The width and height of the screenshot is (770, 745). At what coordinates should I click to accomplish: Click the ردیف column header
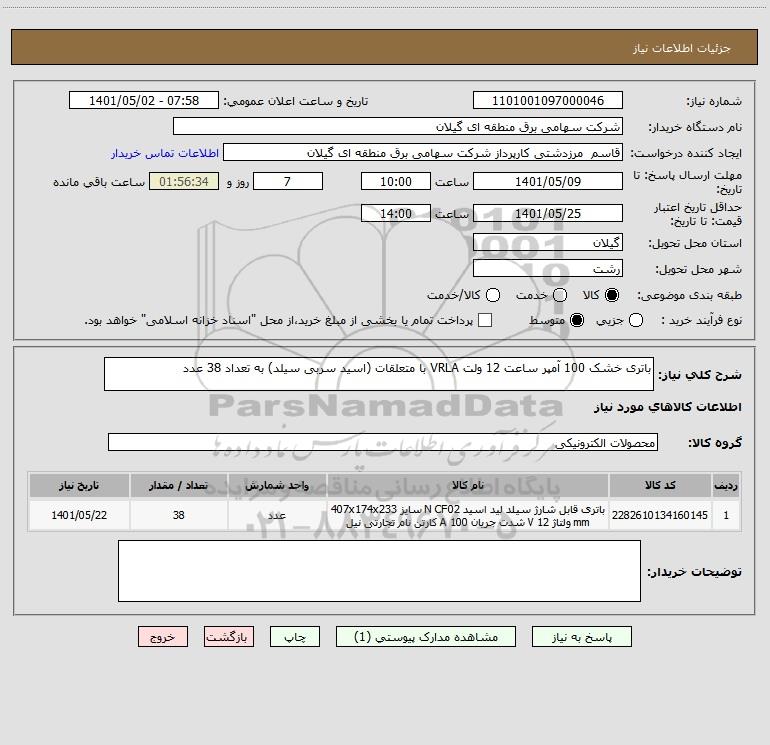point(726,485)
